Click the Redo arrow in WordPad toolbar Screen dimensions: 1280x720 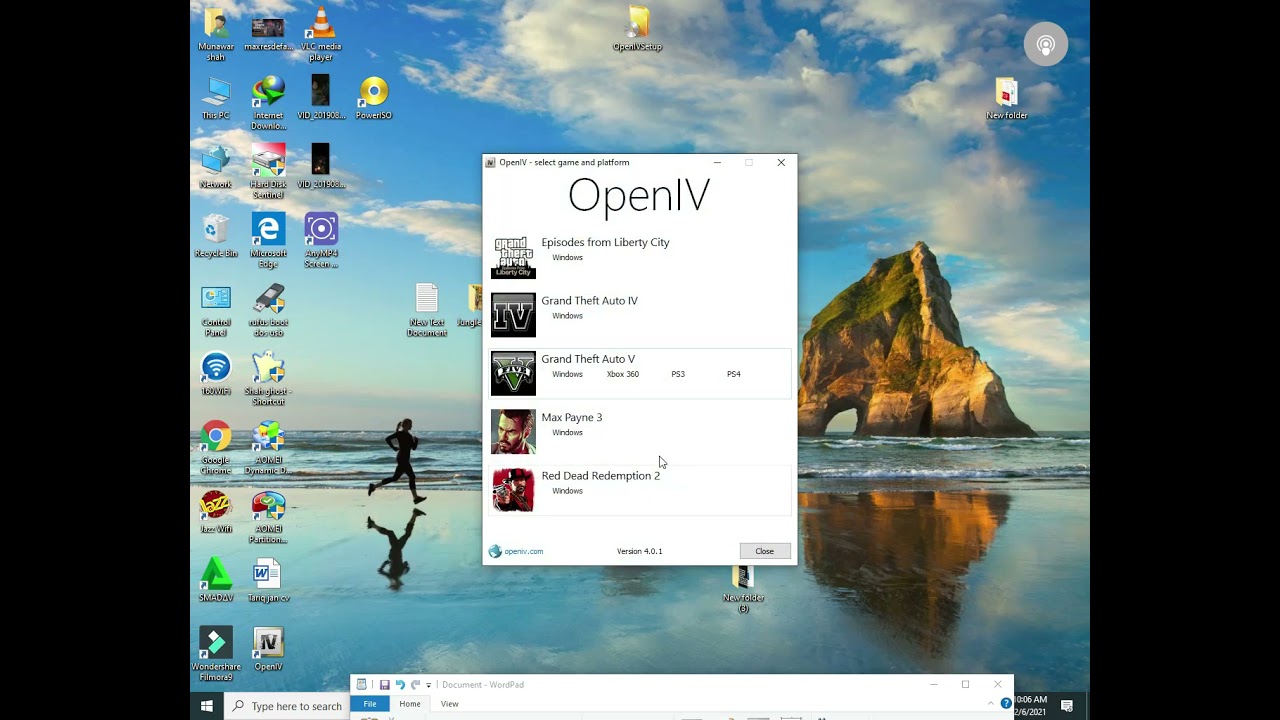click(x=415, y=685)
